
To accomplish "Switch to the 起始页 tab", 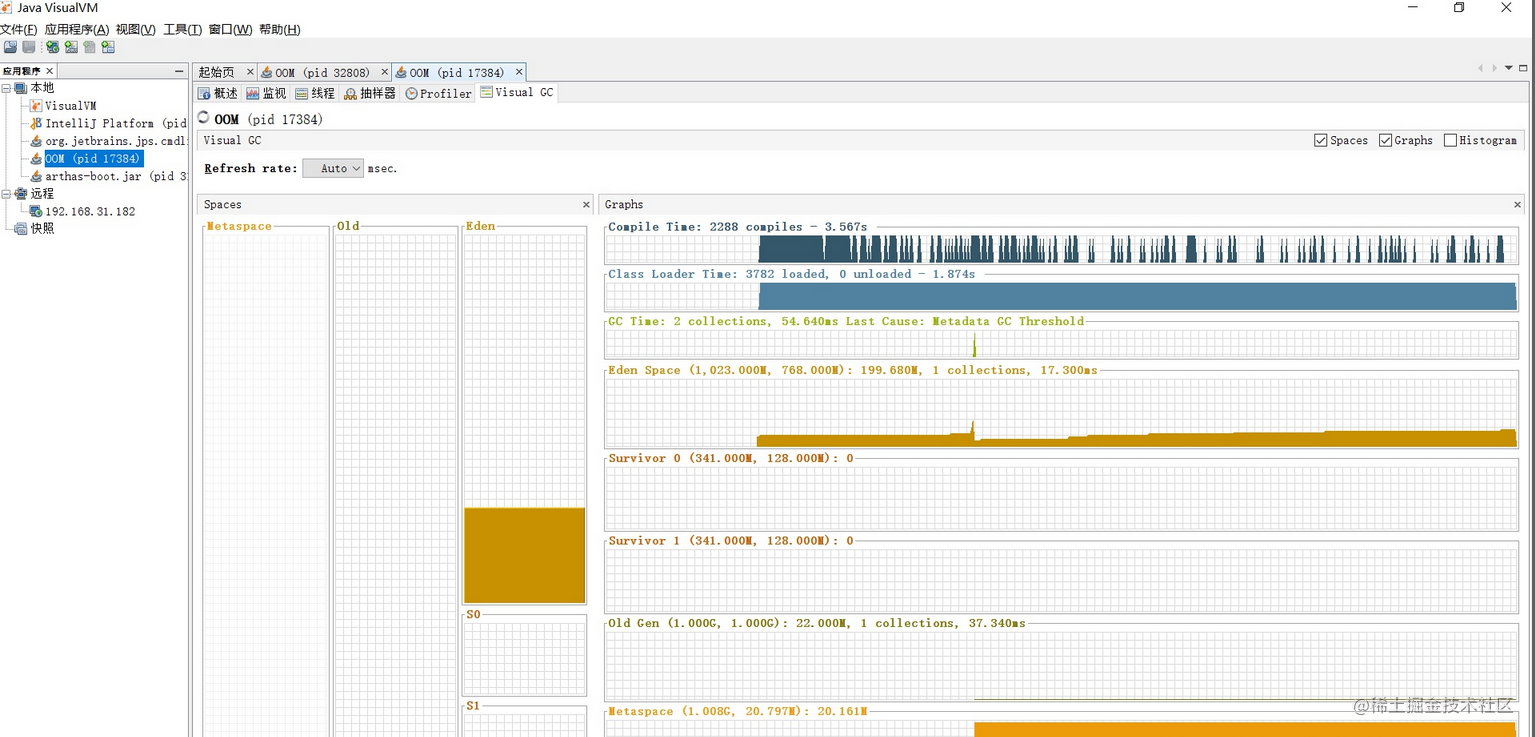I will [x=217, y=72].
